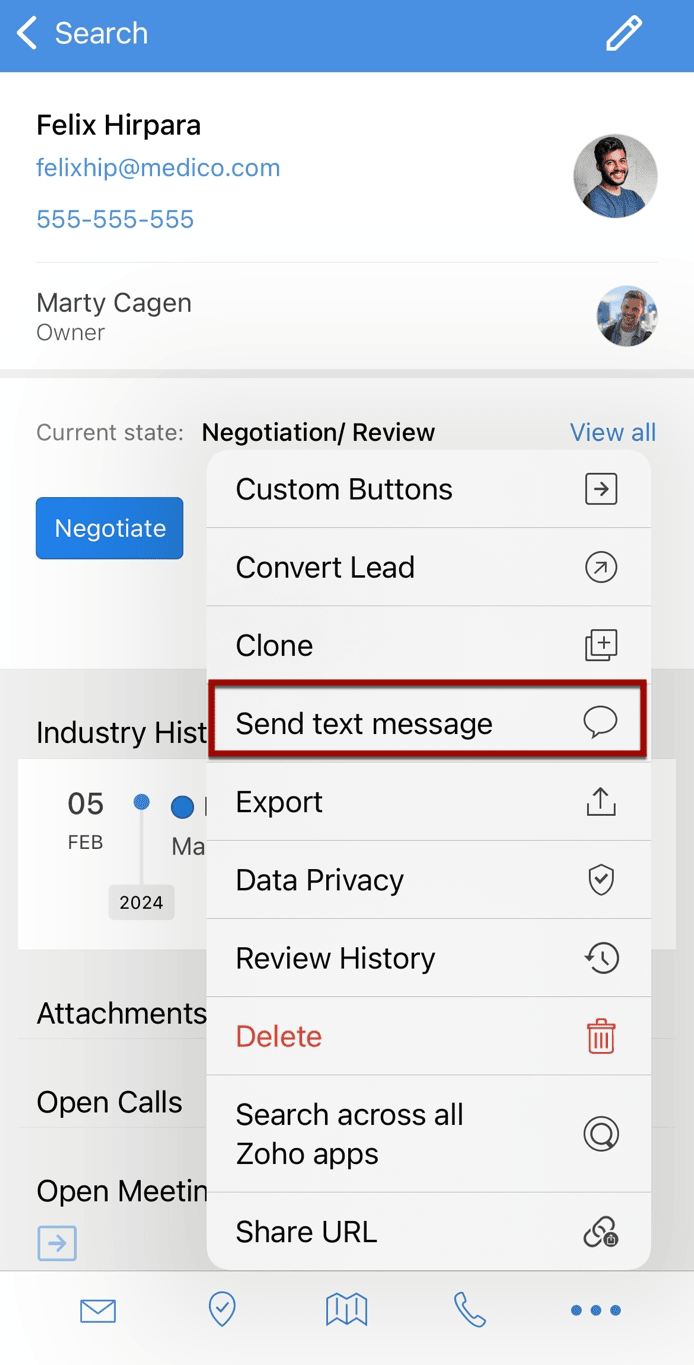This screenshot has width=694, height=1365.
Task: Tap Share URL option
Action: click(428, 1232)
